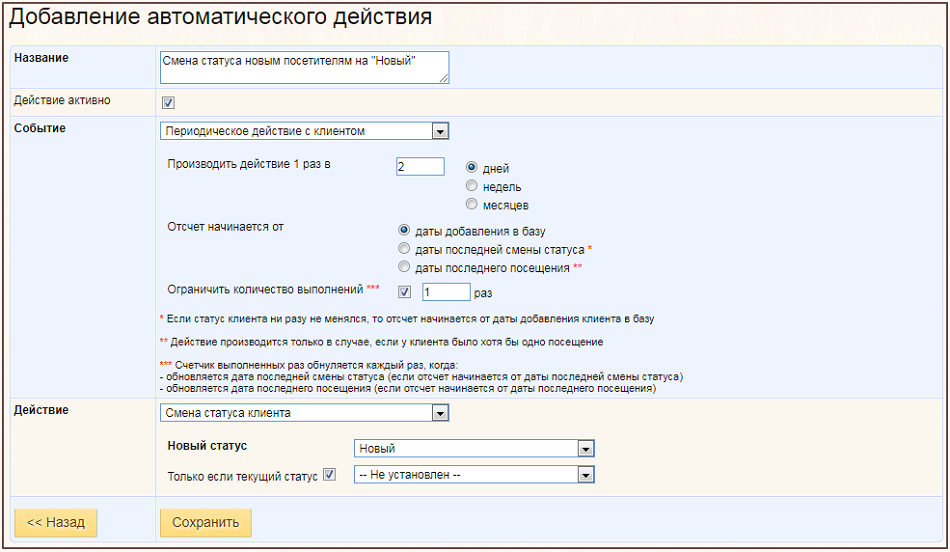Click the Название textarea resize grip

(444, 78)
